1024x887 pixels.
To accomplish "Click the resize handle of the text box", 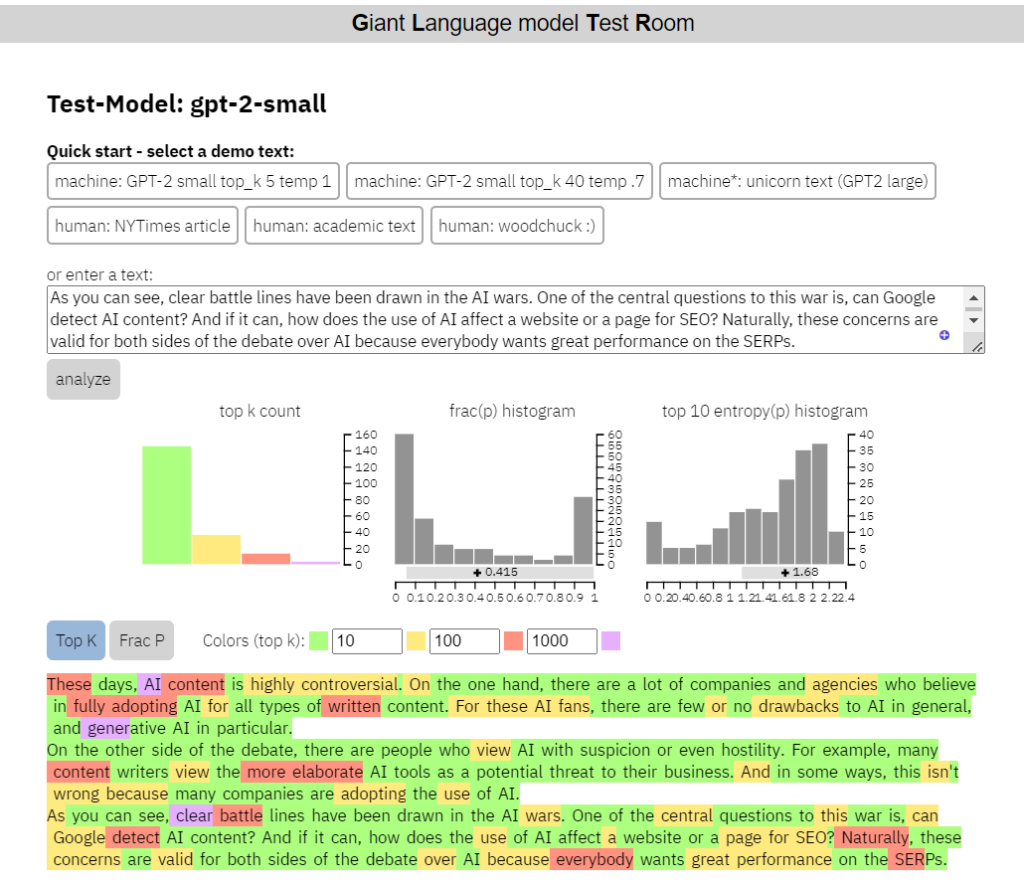I will (x=977, y=347).
